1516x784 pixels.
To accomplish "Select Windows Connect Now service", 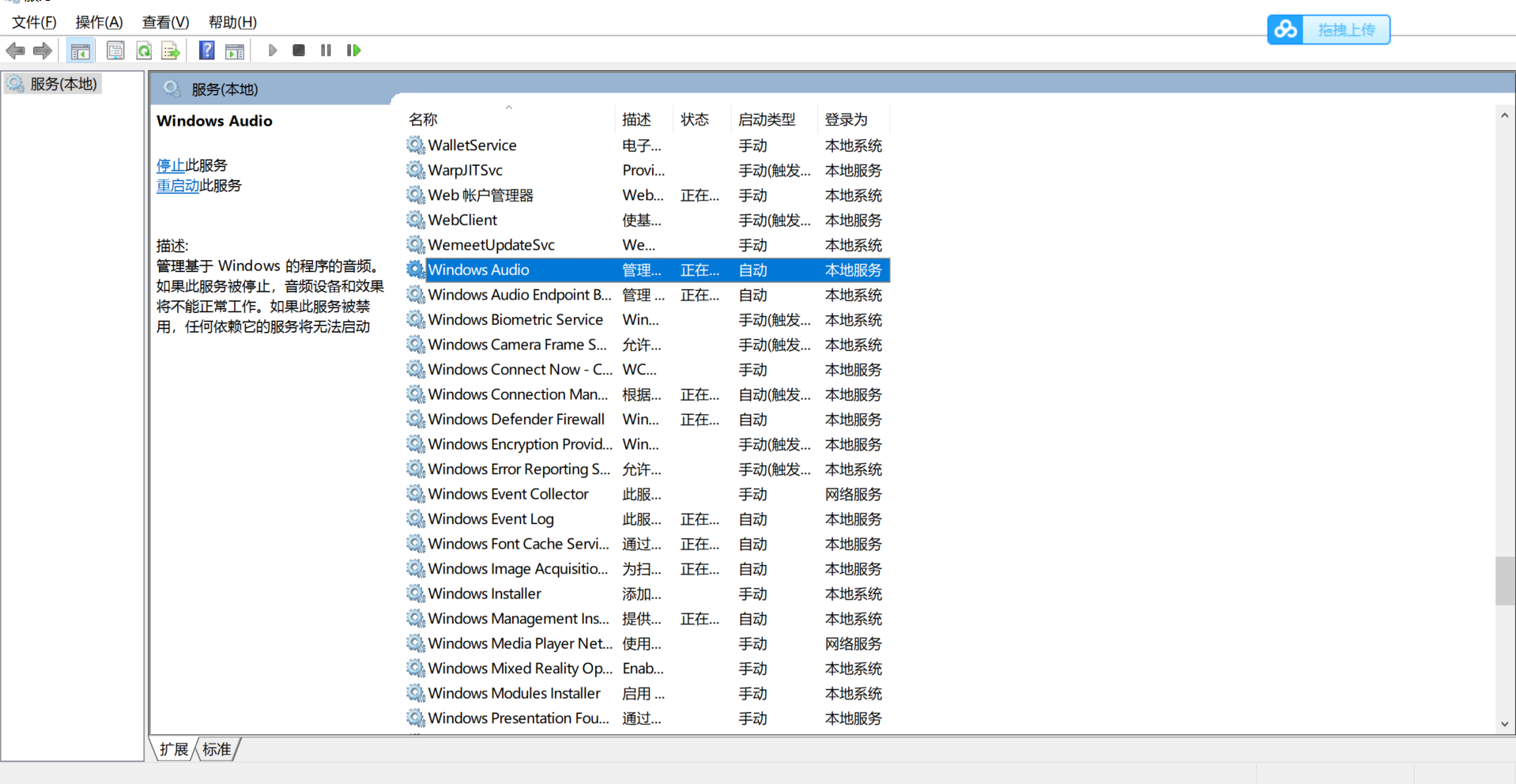I will pos(647,369).
